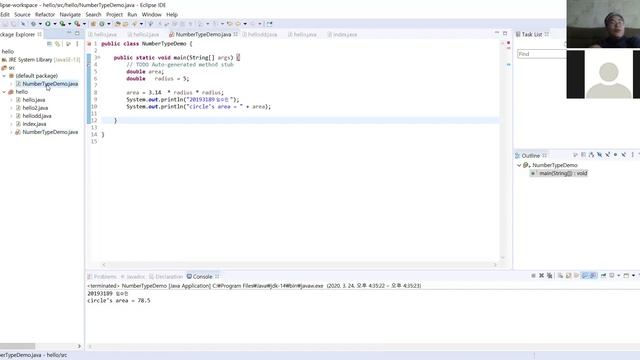Minimize the editor area
Image resolution: width=640 pixels, height=360 pixels.
tap(497, 33)
